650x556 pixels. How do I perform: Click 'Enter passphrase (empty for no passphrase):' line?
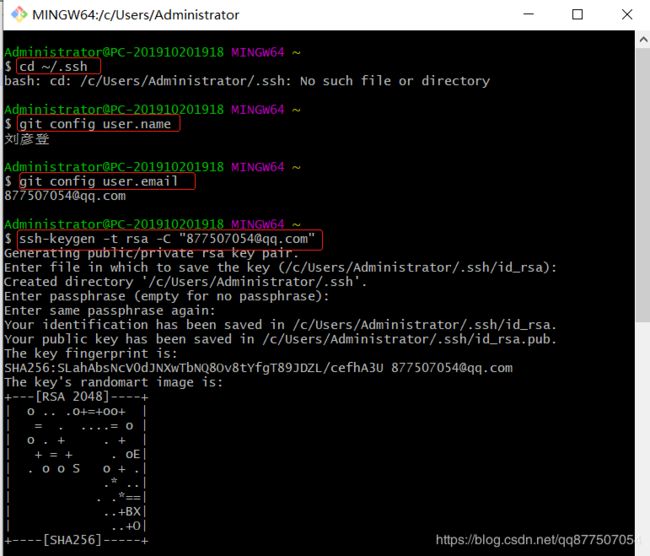167,296
